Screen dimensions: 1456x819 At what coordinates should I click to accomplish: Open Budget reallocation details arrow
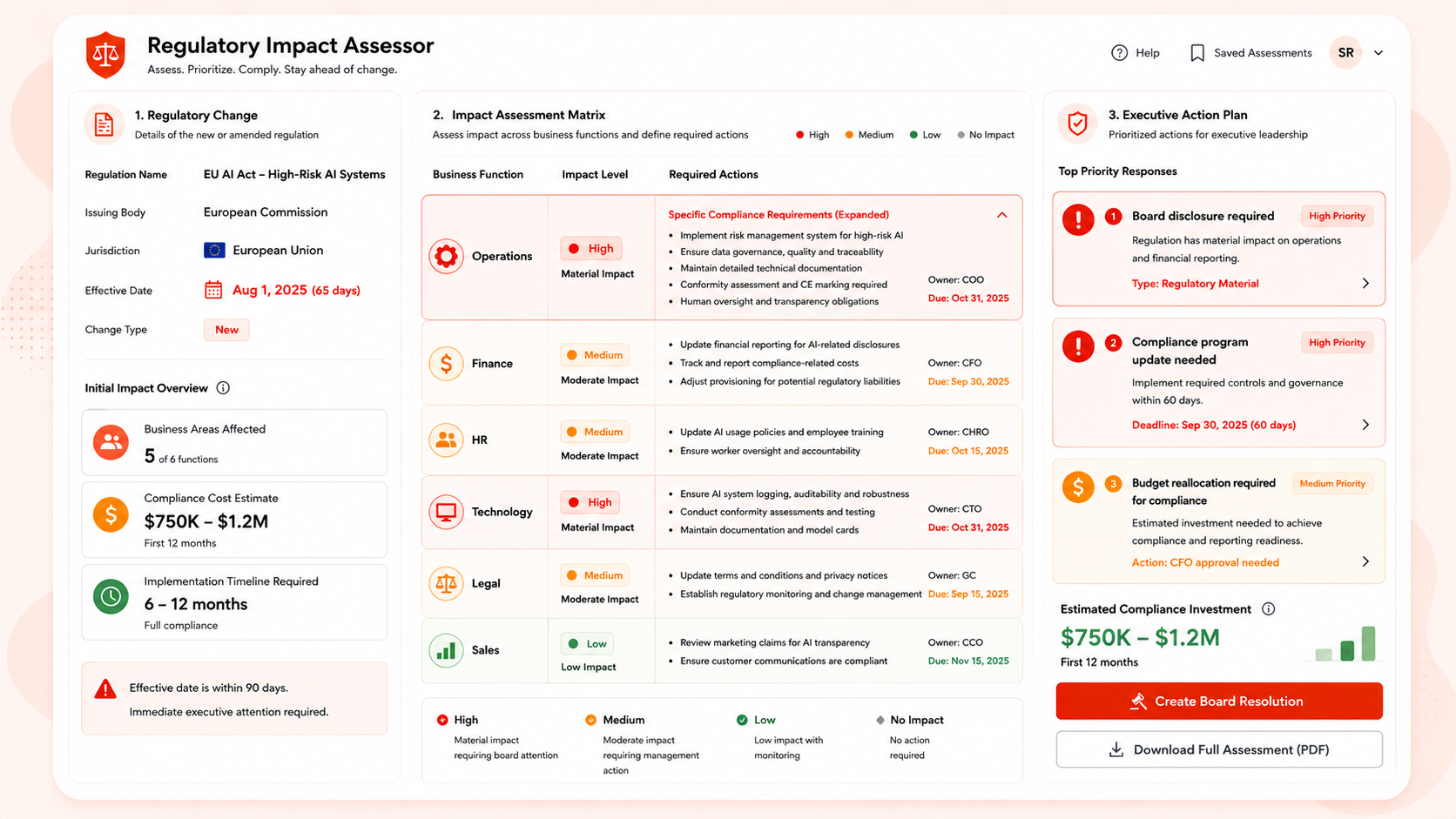[1365, 562]
